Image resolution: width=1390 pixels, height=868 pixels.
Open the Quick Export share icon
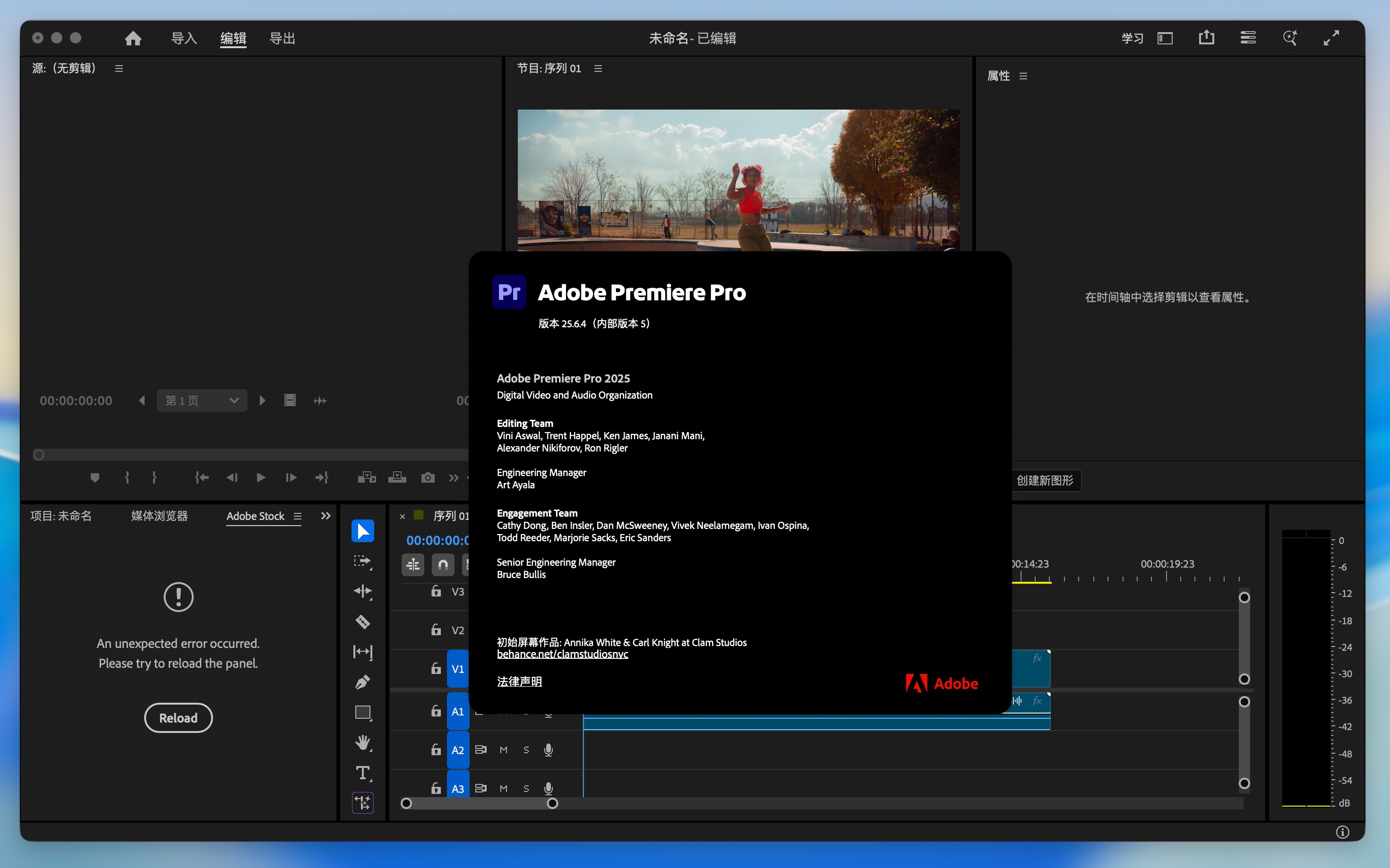click(1206, 38)
